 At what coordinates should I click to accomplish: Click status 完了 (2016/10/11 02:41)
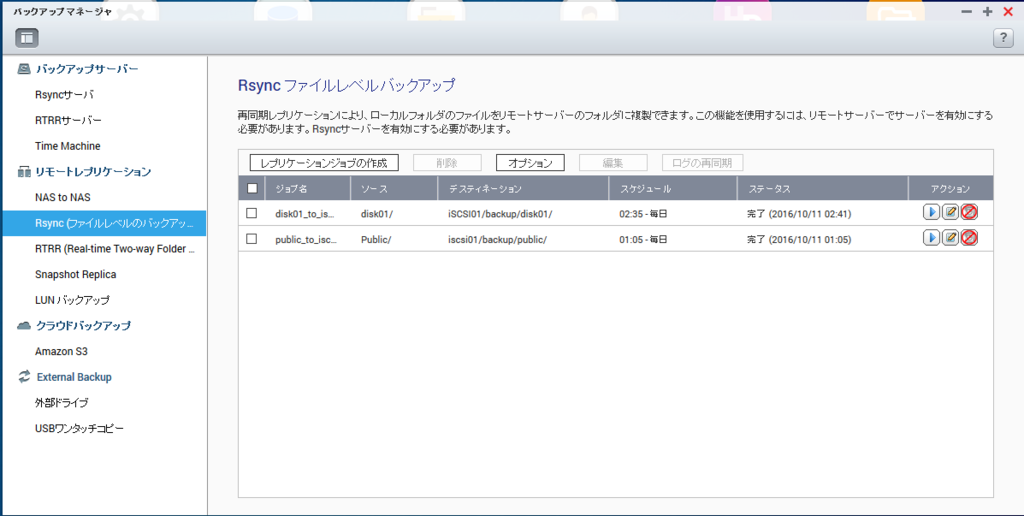click(799, 214)
